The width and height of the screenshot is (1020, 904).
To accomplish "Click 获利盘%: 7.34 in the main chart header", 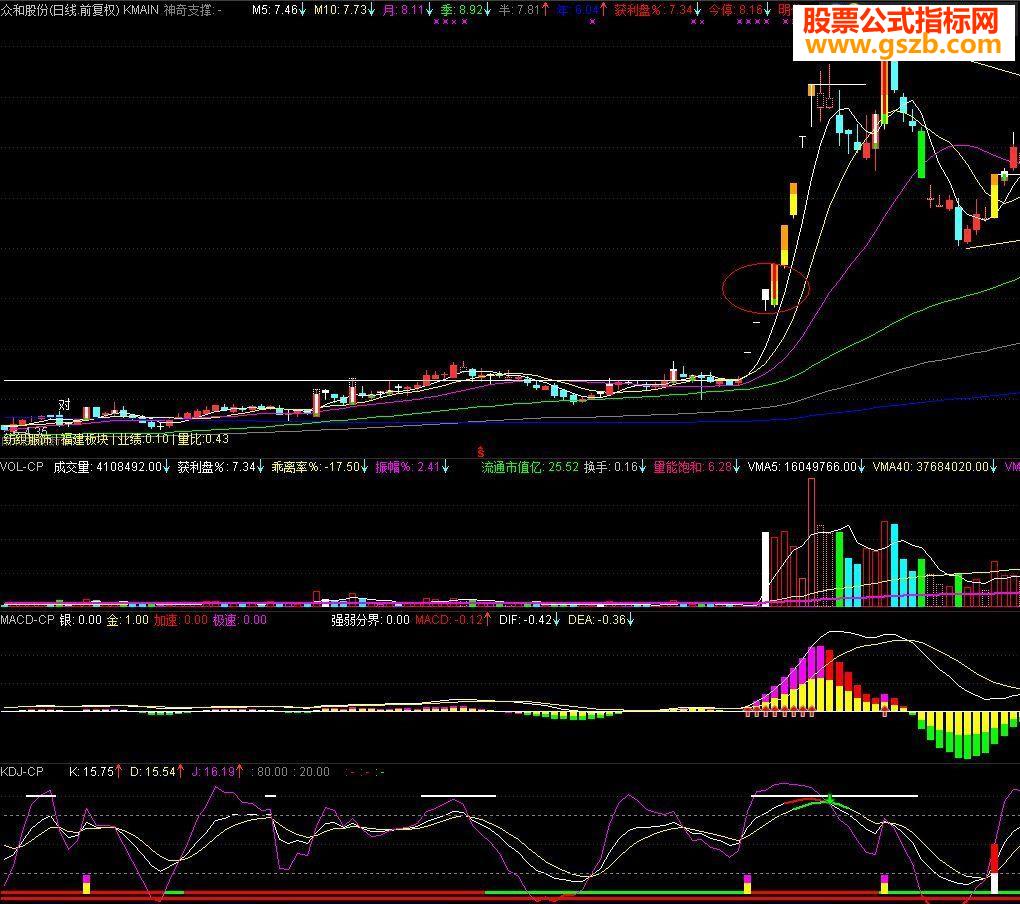I will (x=658, y=10).
